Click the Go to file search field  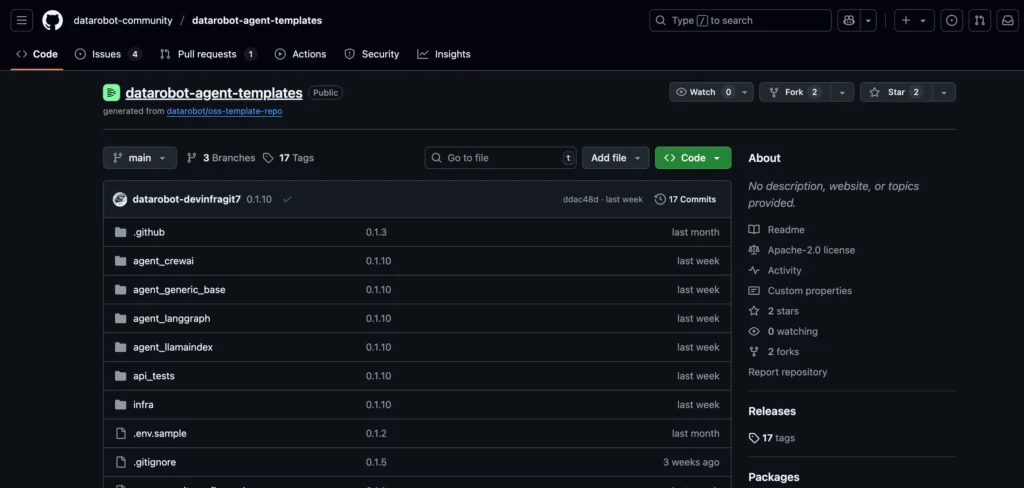500,158
